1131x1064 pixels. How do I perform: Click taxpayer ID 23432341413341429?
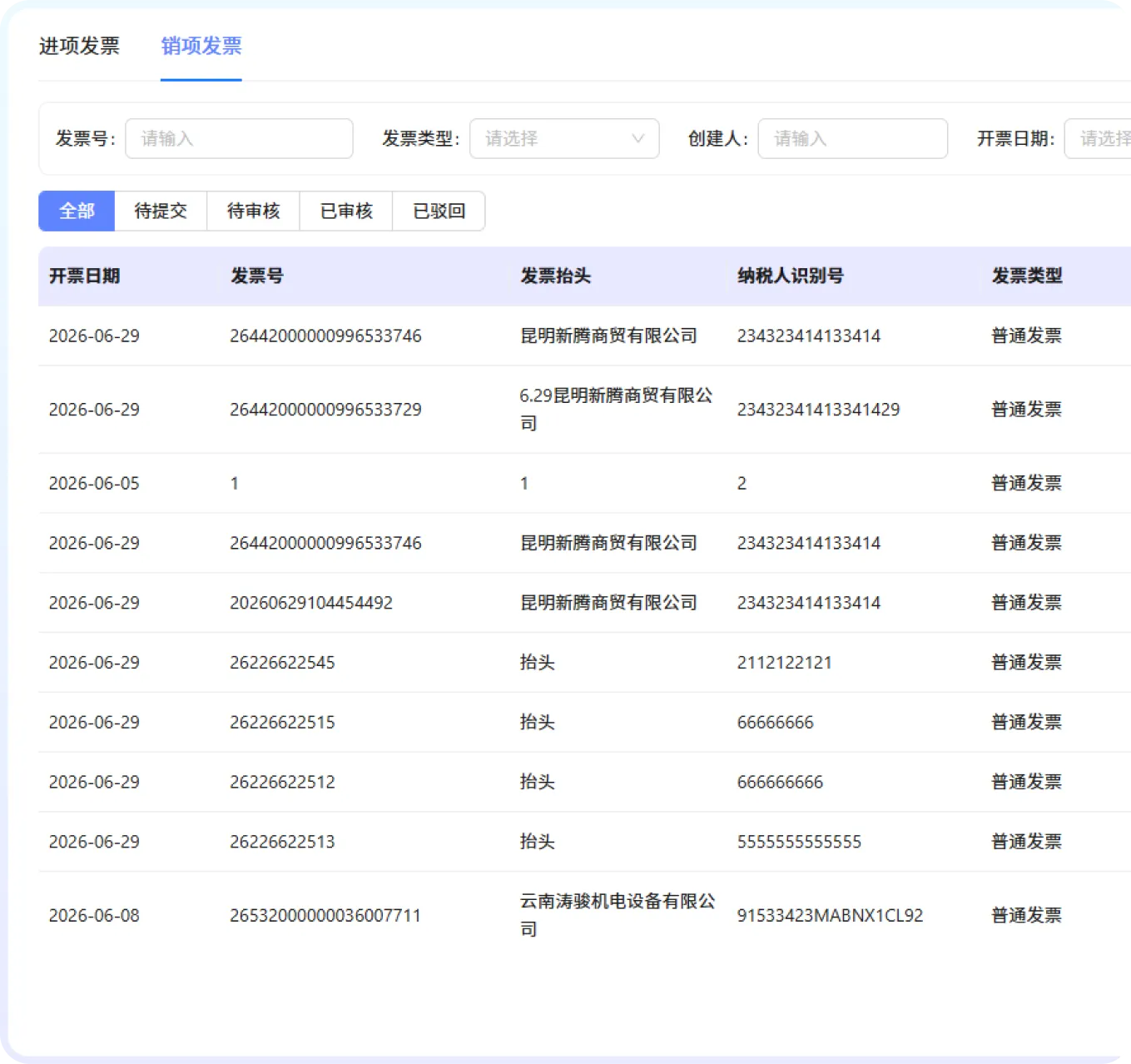pyautogui.click(x=819, y=410)
